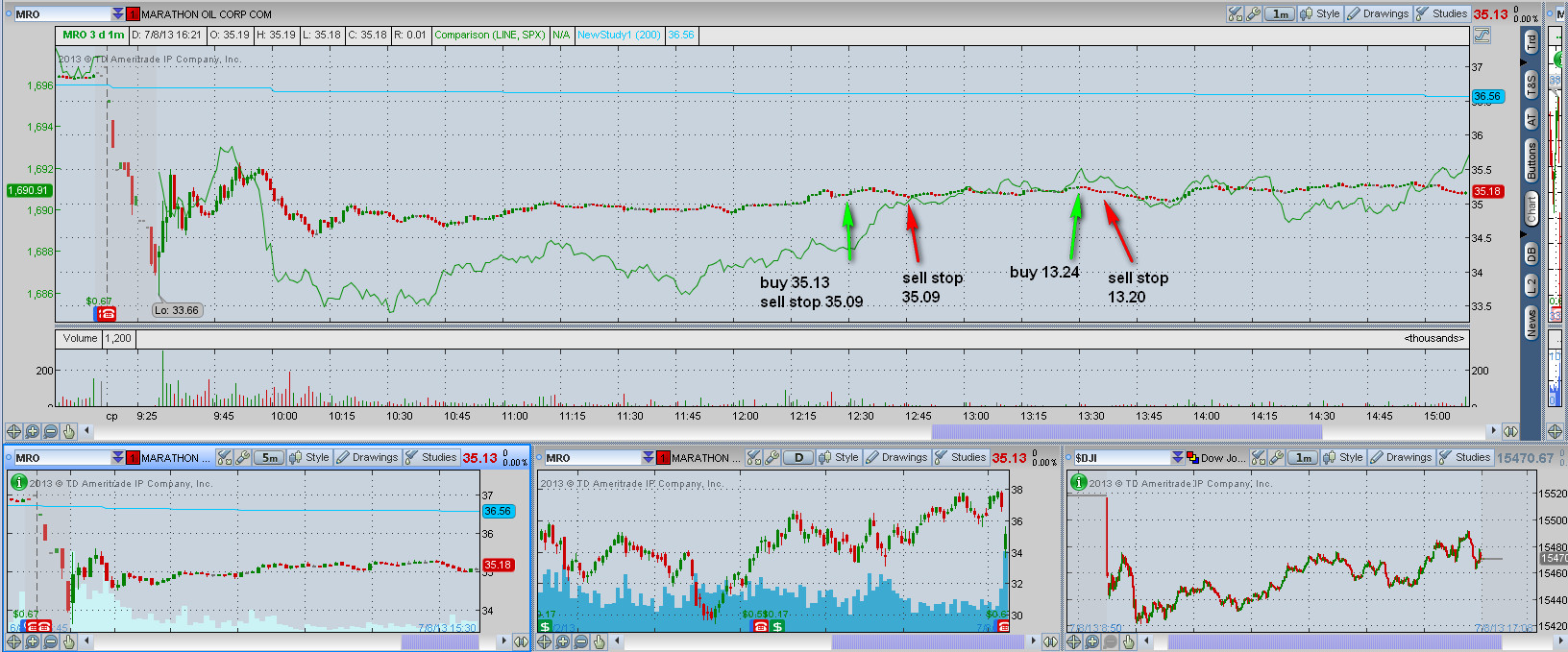Open the symbol dropdown in the daily chart panel

click(649, 458)
